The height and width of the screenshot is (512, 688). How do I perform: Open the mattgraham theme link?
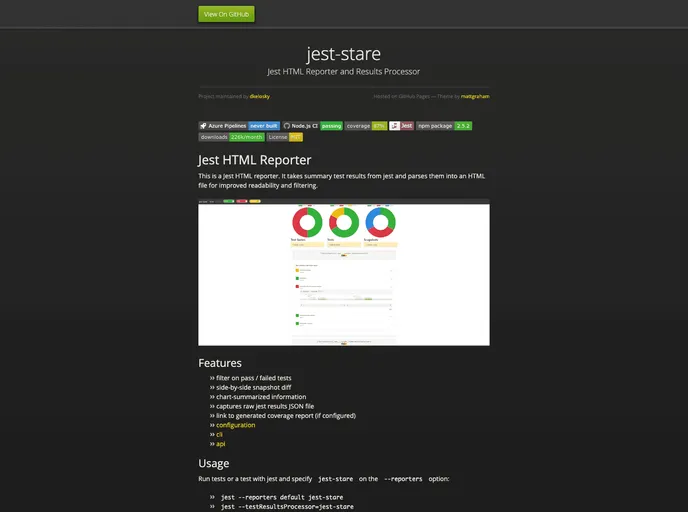(475, 97)
